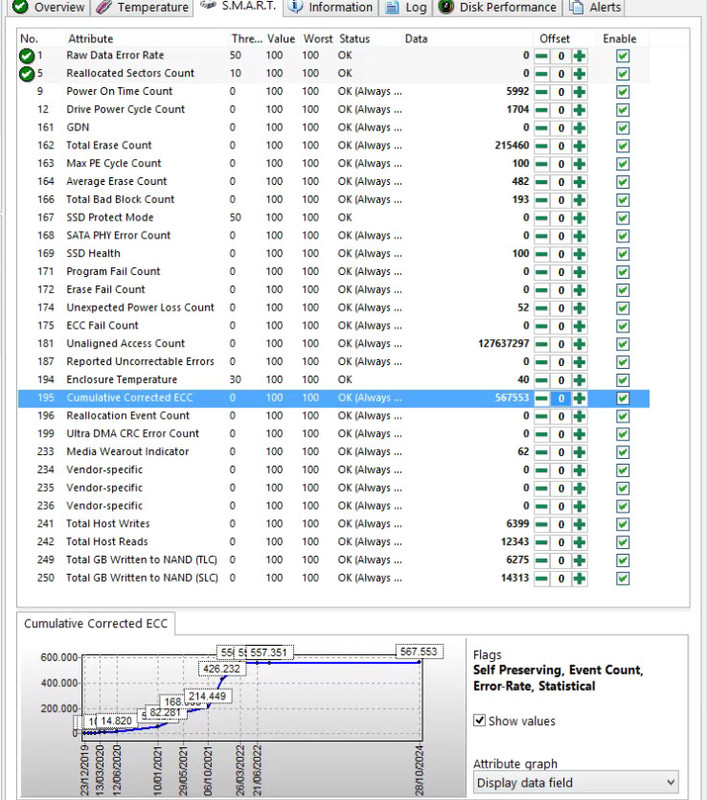This screenshot has width=707, height=800.
Task: Uncheck the Show values checkbox
Action: pos(479,720)
